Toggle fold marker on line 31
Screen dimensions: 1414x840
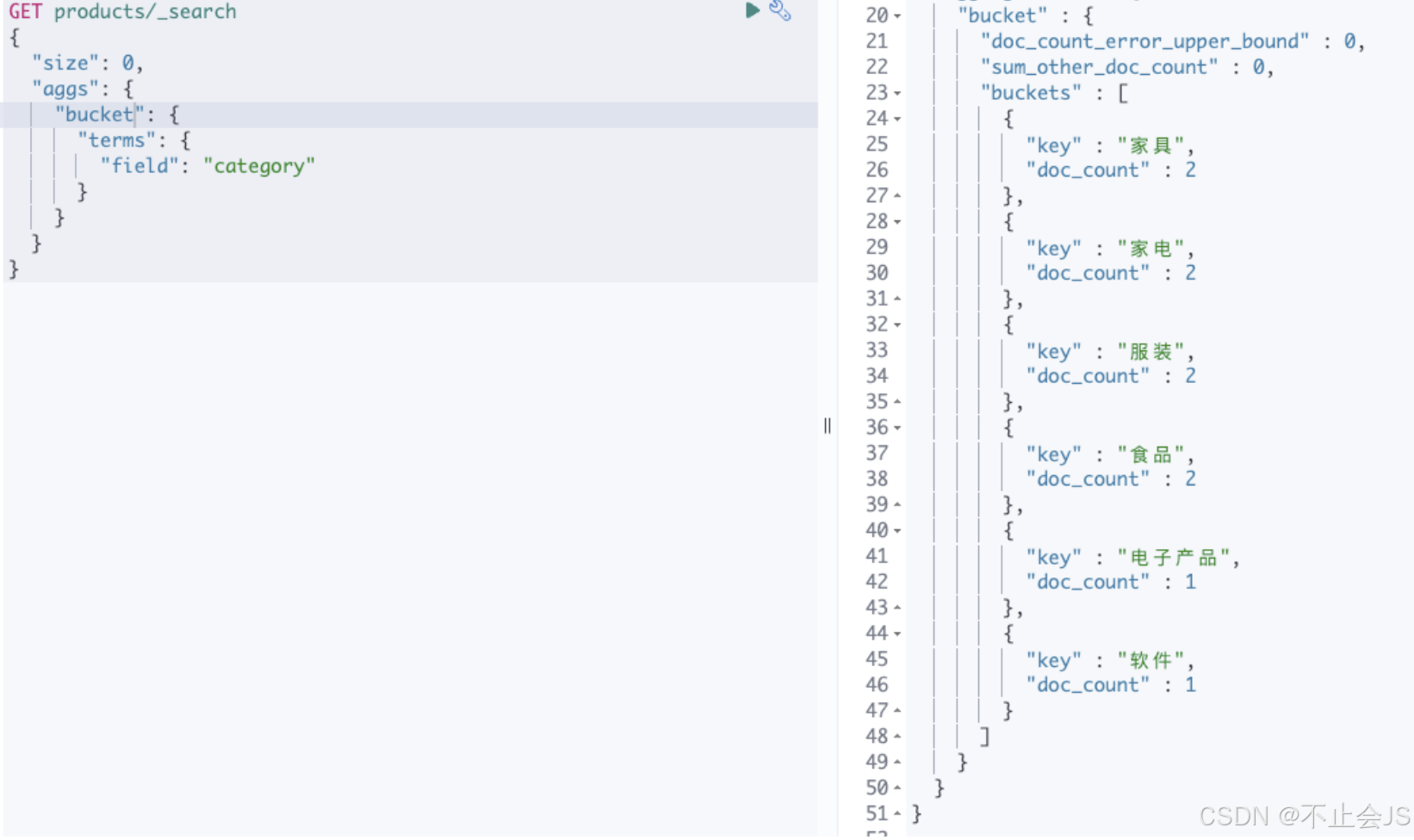click(x=897, y=299)
